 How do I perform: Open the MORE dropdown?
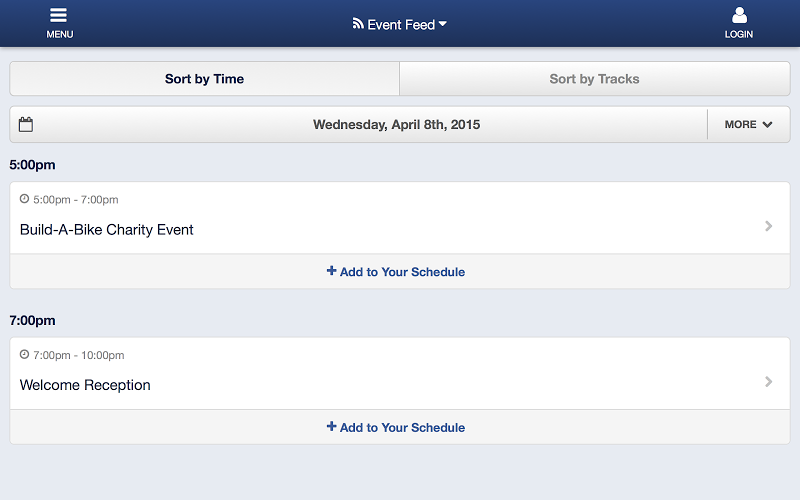(x=748, y=125)
